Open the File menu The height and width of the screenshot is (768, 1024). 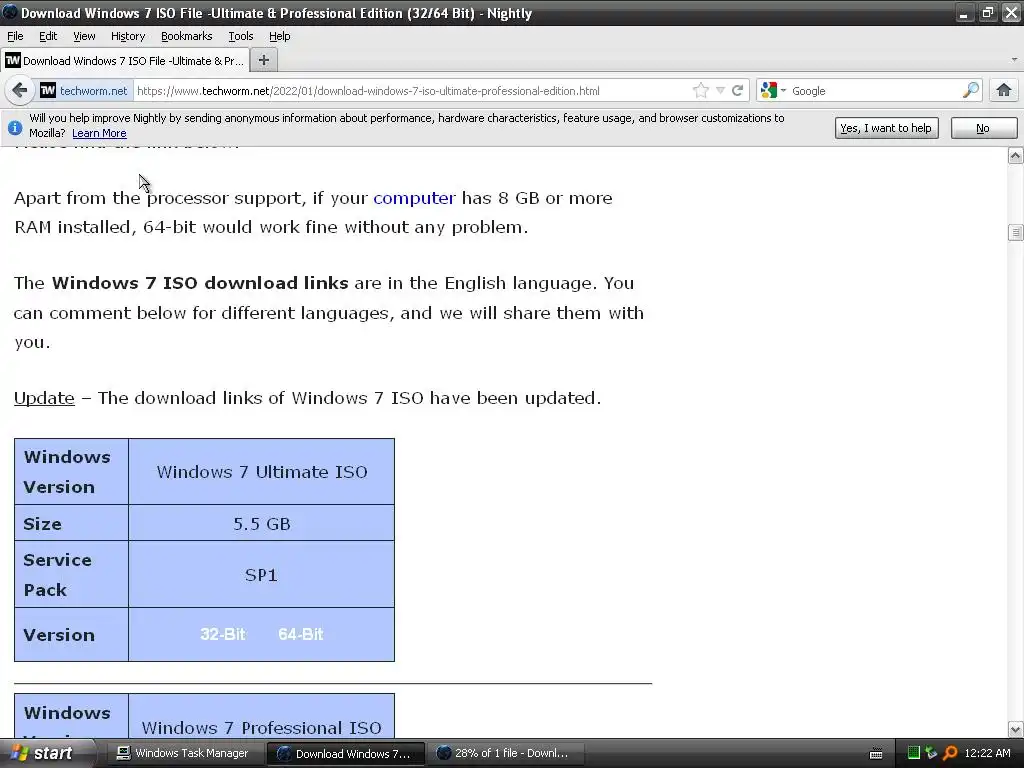(15, 36)
